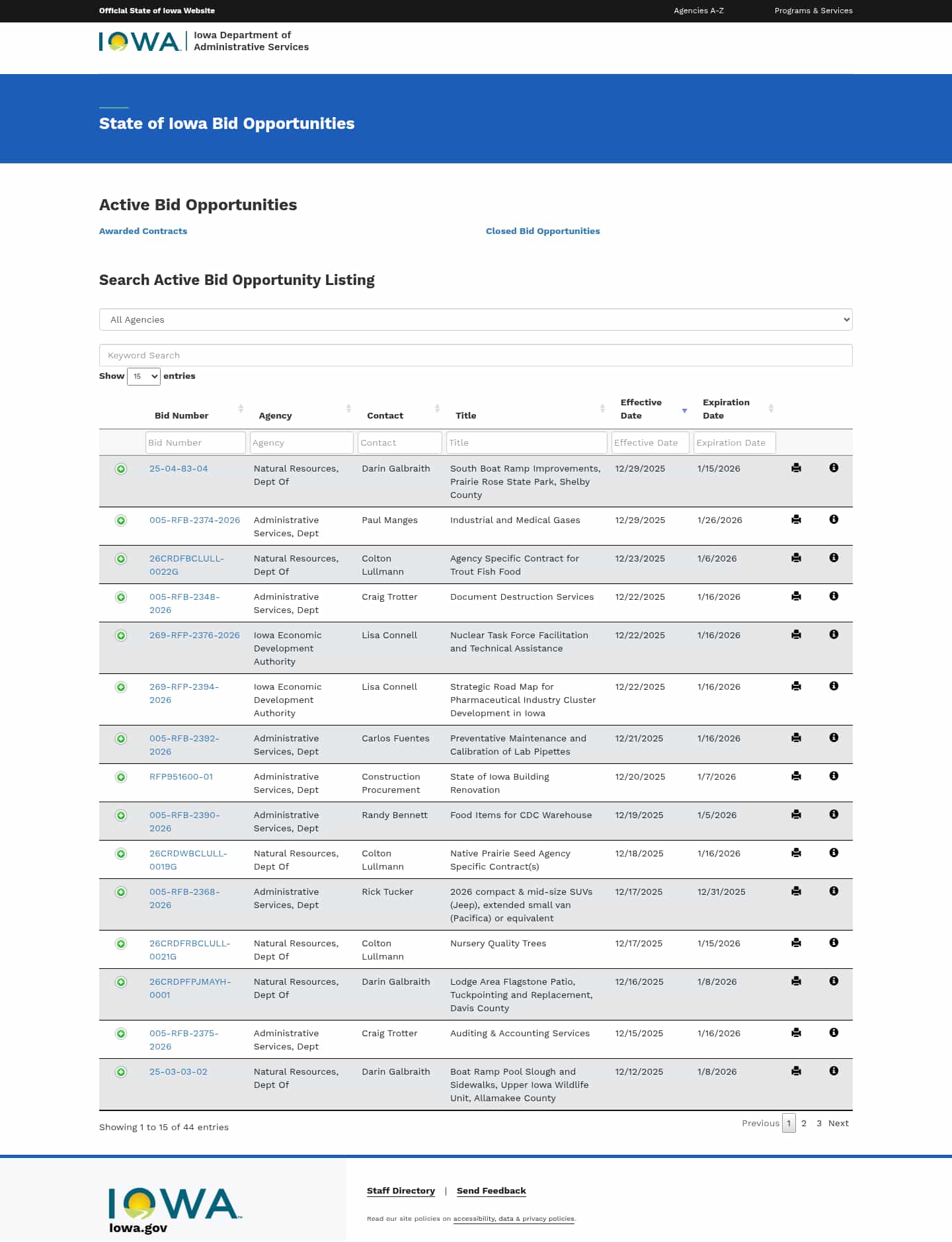Print the Nursery Quality Trees bid
Viewport: 952px width, 1242px height.
(x=796, y=942)
